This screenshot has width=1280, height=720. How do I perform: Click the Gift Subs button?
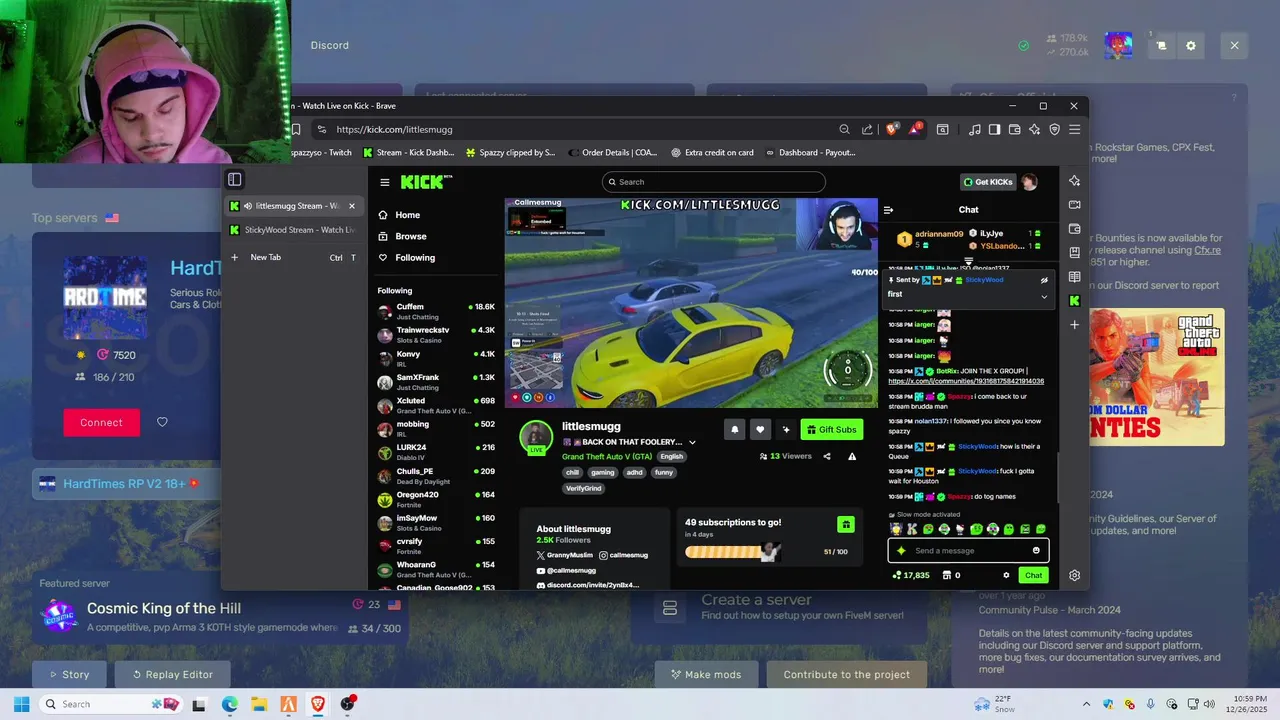[831, 429]
